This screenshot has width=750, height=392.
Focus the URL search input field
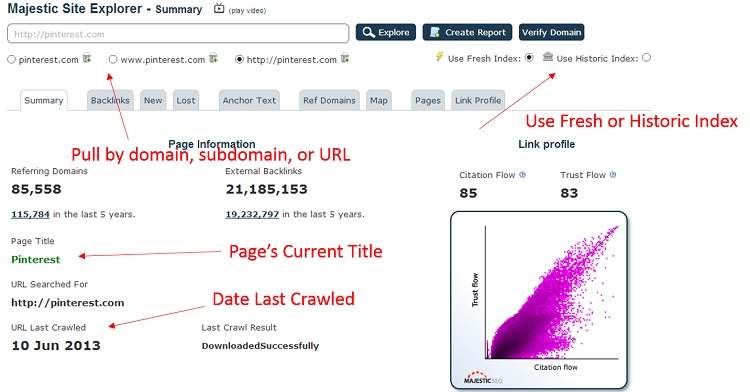[x=178, y=33]
